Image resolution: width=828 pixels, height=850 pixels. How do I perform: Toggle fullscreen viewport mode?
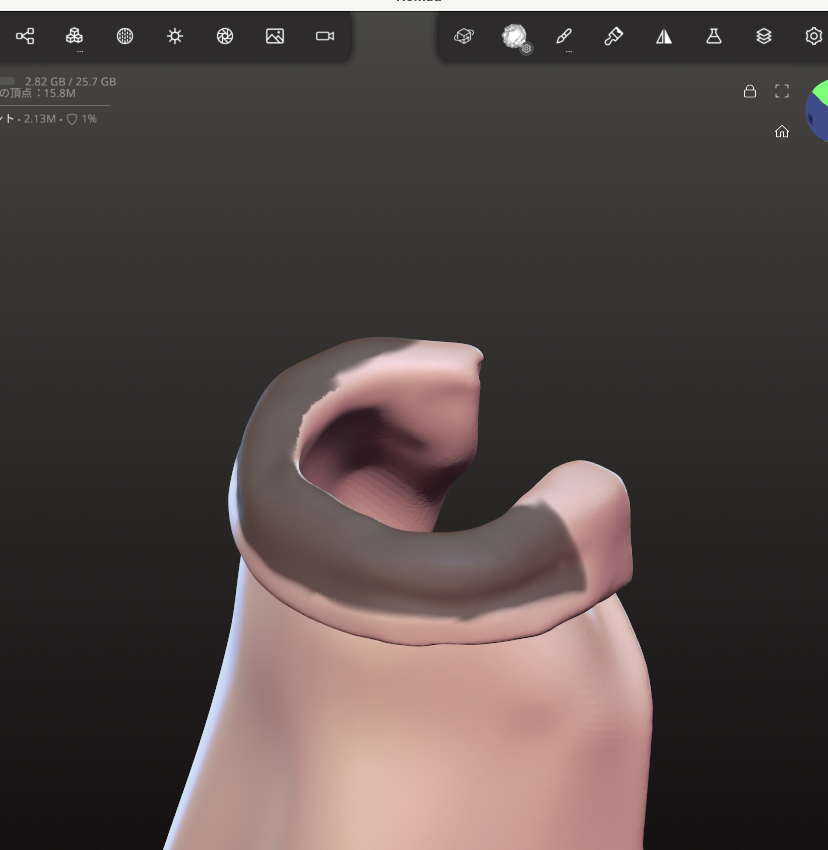tap(782, 91)
